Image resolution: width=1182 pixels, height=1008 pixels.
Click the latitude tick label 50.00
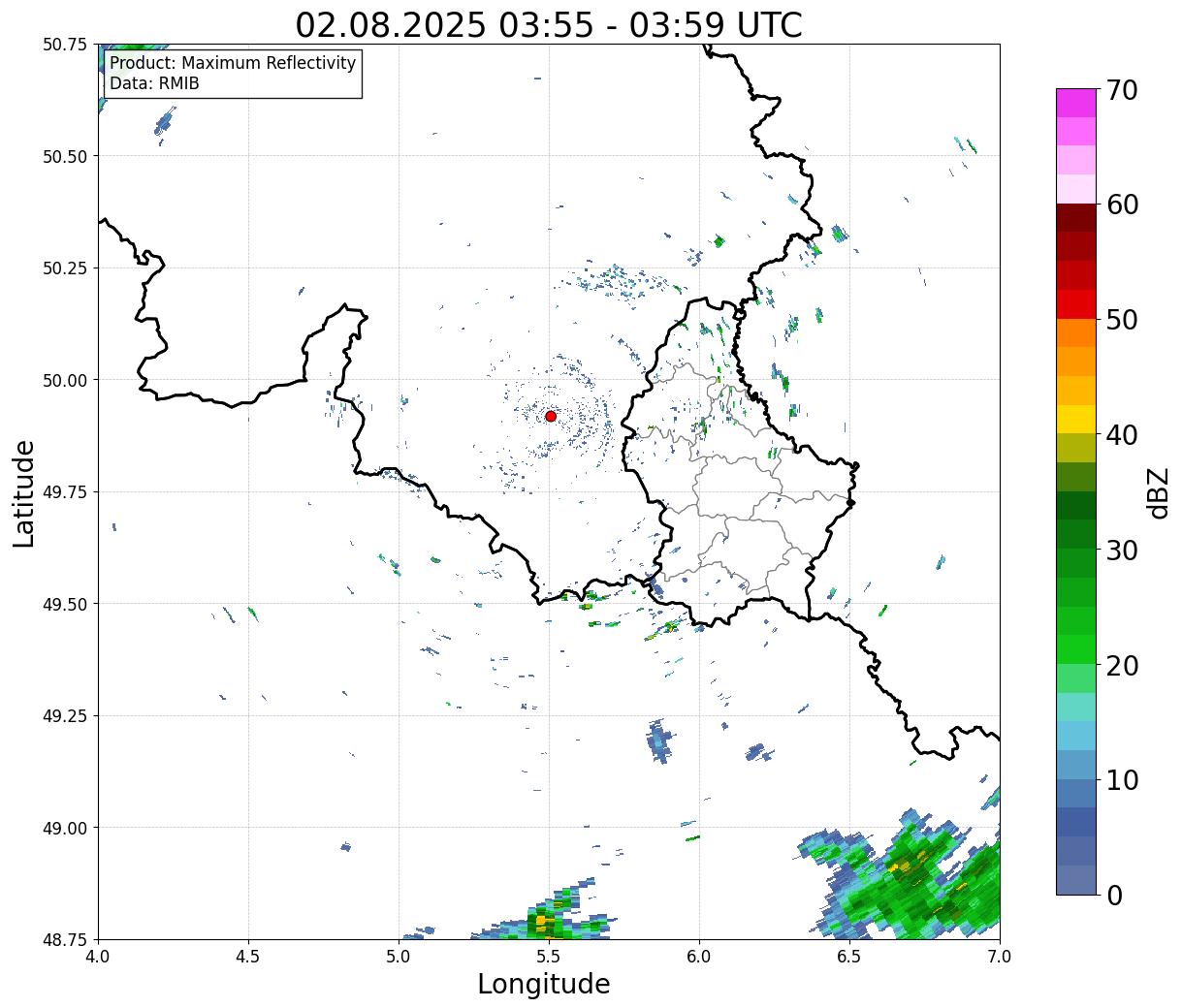[x=65, y=380]
